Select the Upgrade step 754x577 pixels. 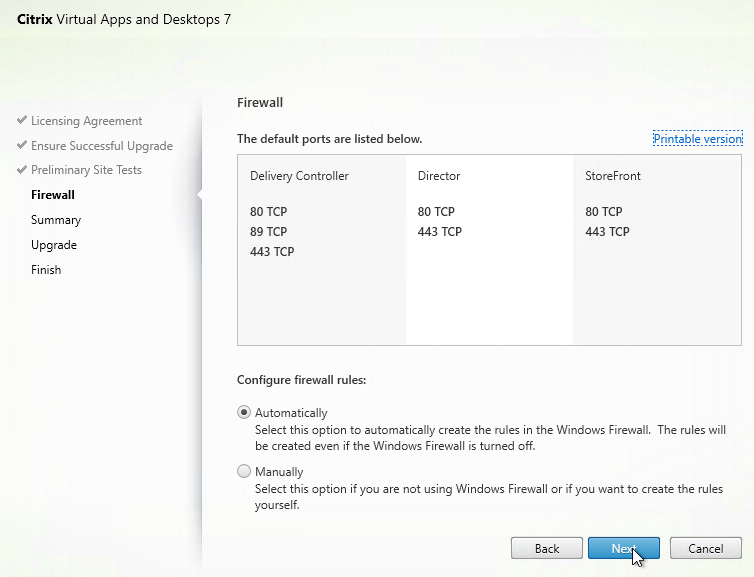click(x=54, y=245)
